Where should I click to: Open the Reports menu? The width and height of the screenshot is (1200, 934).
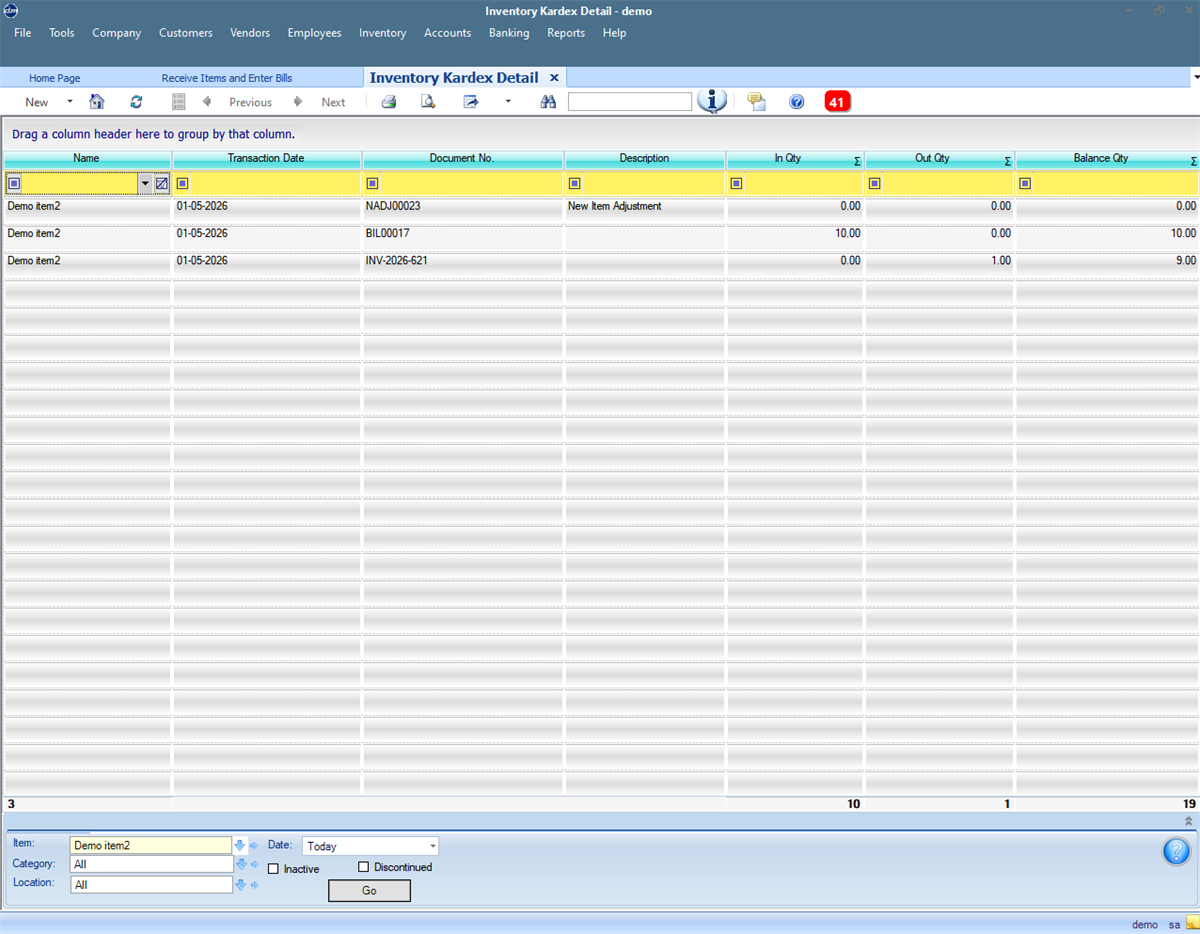(x=566, y=33)
